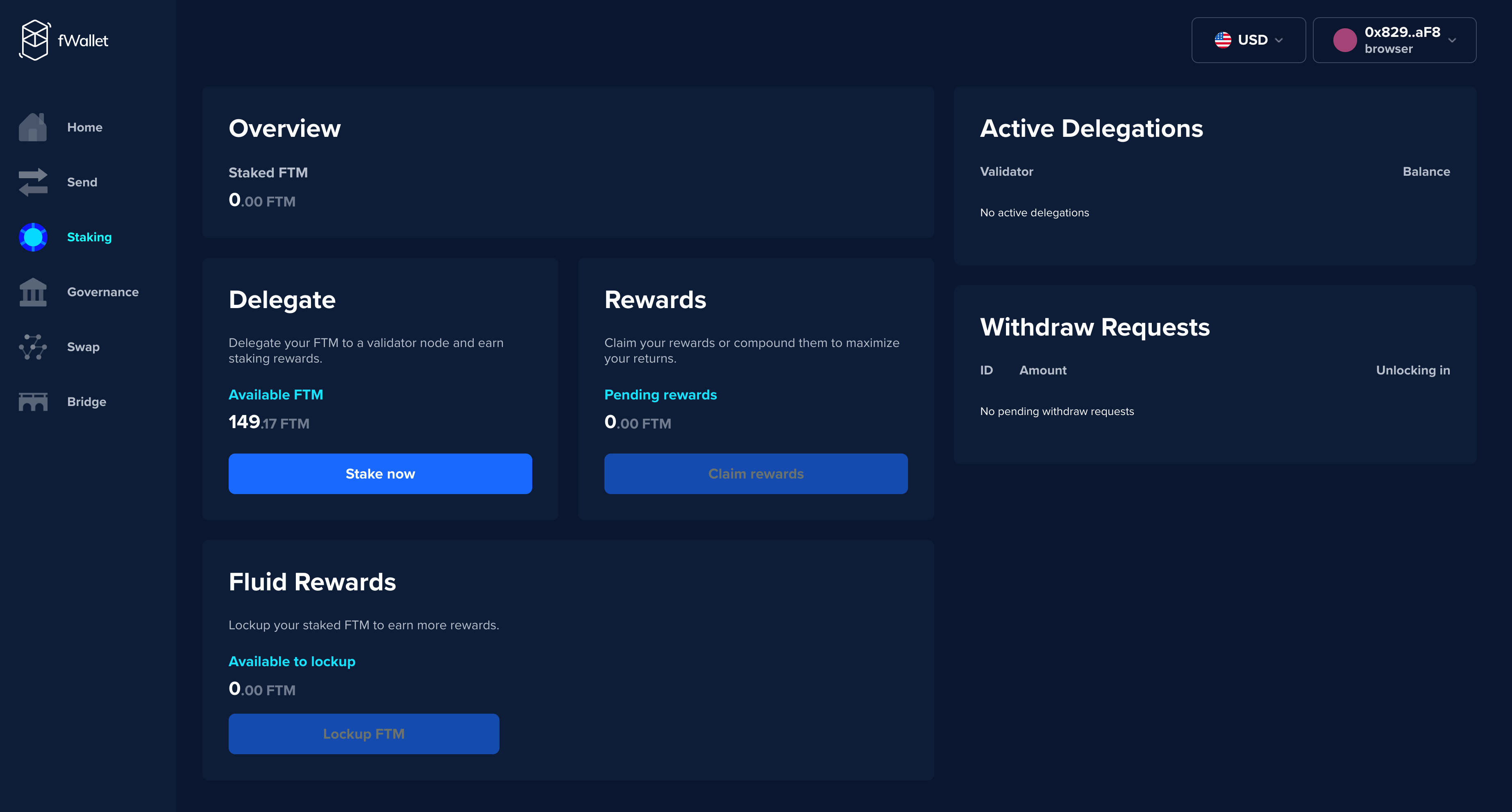Viewport: 1512px width, 812px height.
Task: Click the fWallet brand text
Action: pos(83,41)
